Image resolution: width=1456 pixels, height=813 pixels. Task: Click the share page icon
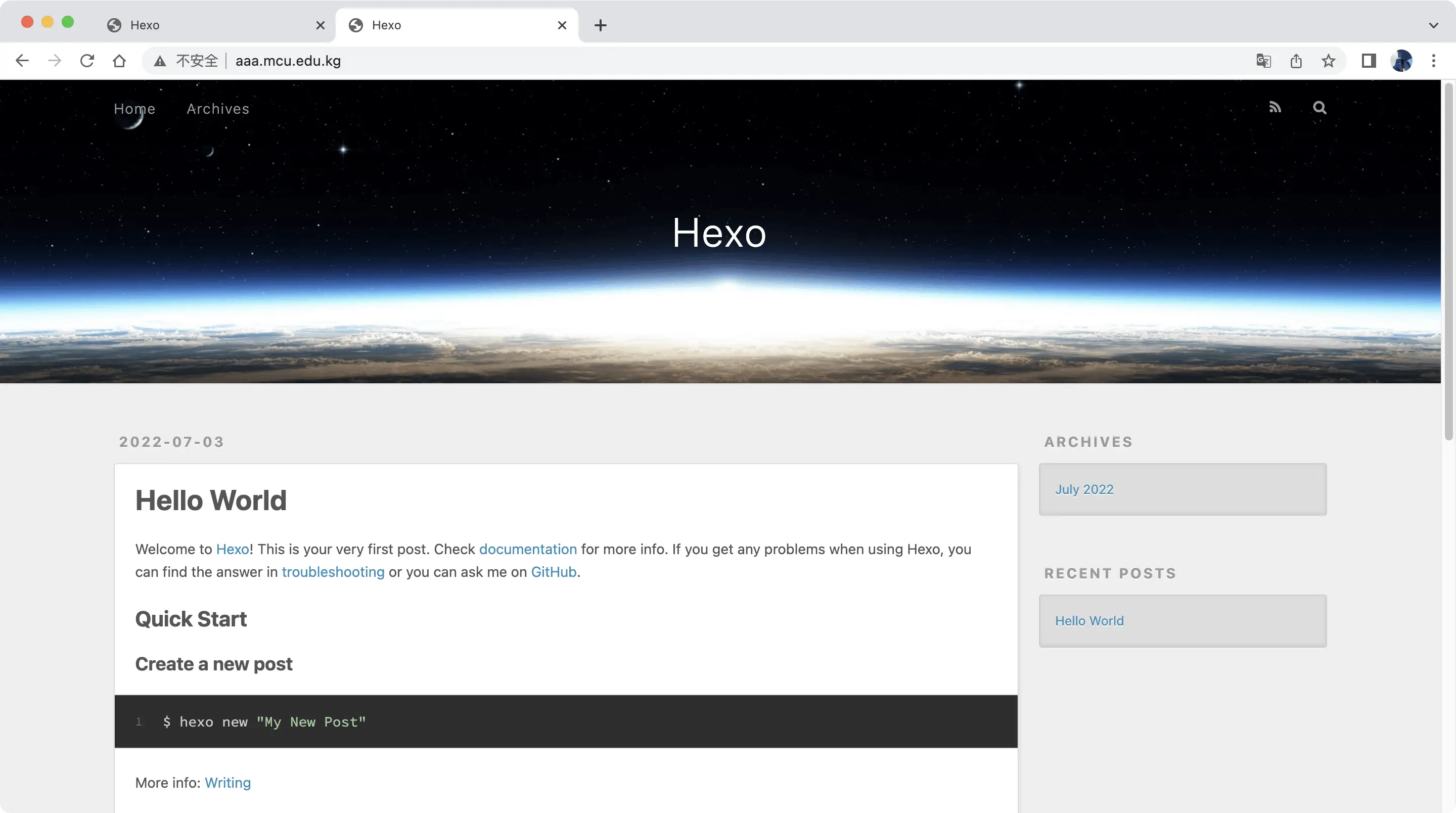tap(1296, 61)
